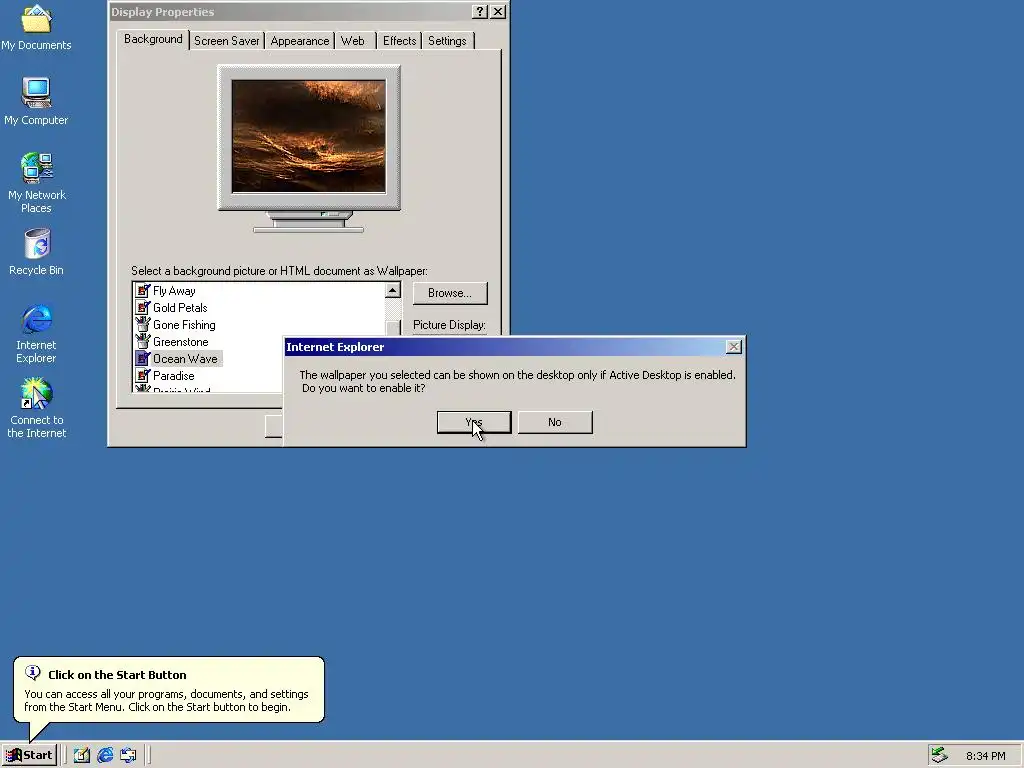Select Gold Petals wallpaper name
This screenshot has height=768, width=1024.
pyautogui.click(x=180, y=308)
